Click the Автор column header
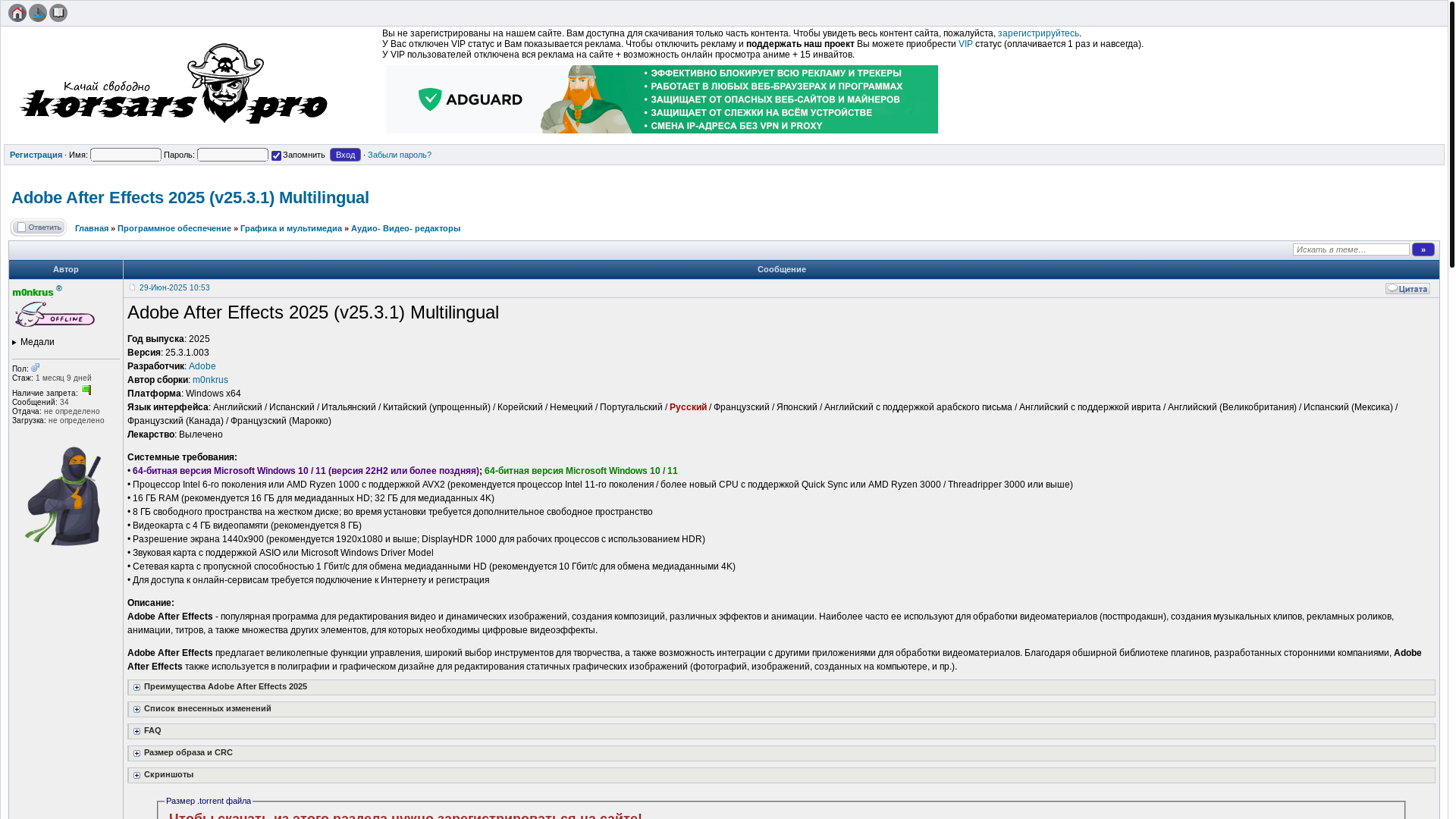The height and width of the screenshot is (819, 1456). point(66,269)
